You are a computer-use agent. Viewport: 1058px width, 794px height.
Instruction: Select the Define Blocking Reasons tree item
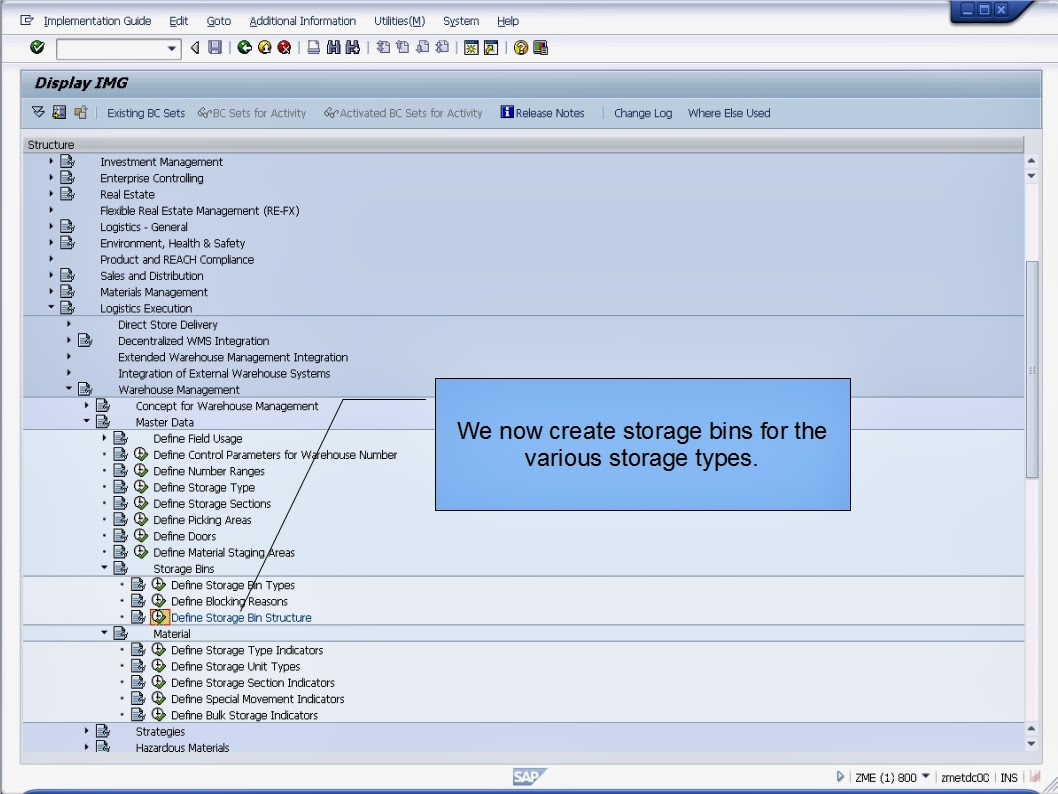229,601
